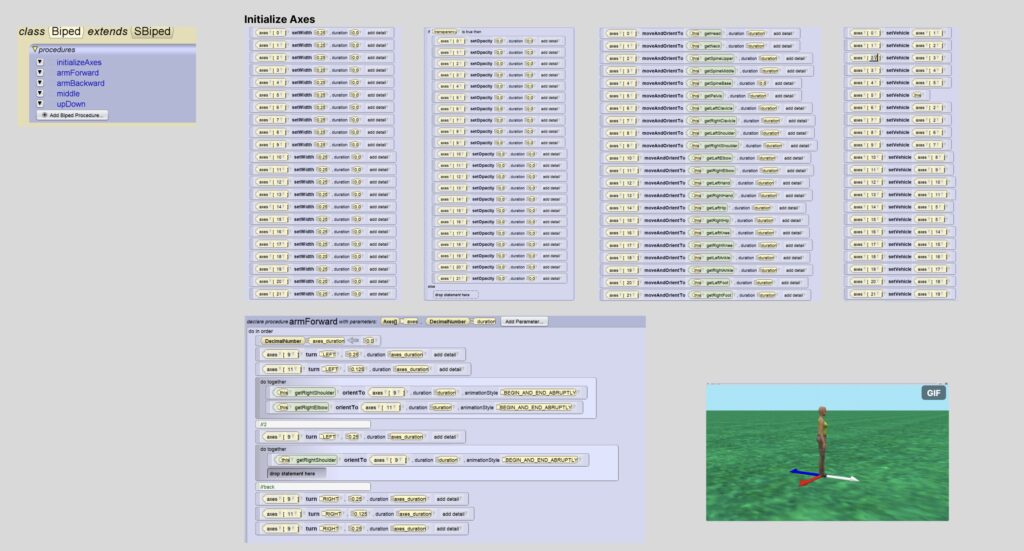Open axes_duration initial value 0.0 dropdown
The width and height of the screenshot is (1024, 551).
(x=370, y=341)
